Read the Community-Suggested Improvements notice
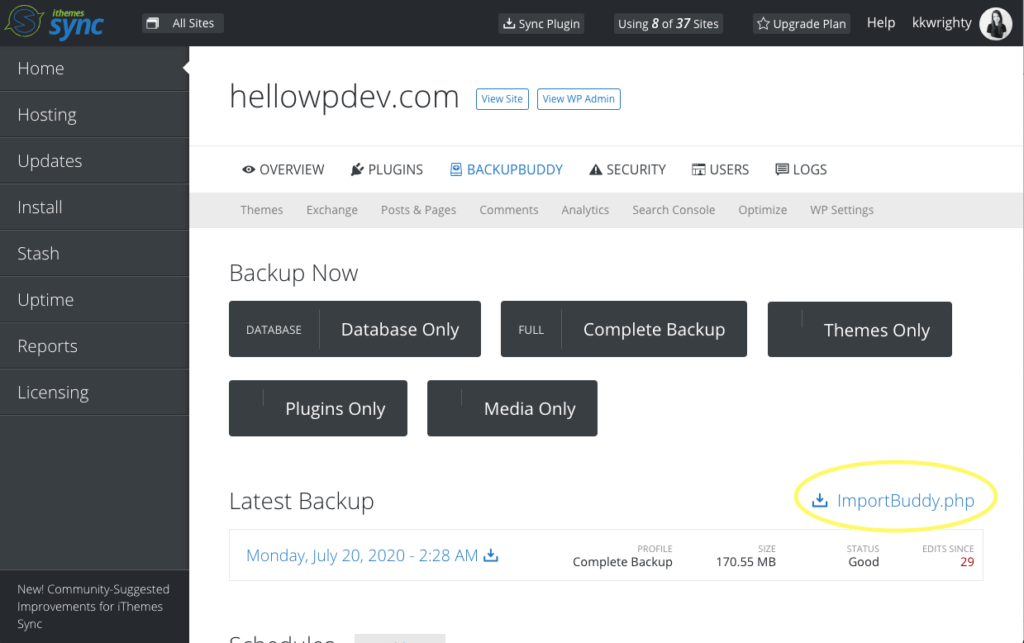 coord(93,606)
